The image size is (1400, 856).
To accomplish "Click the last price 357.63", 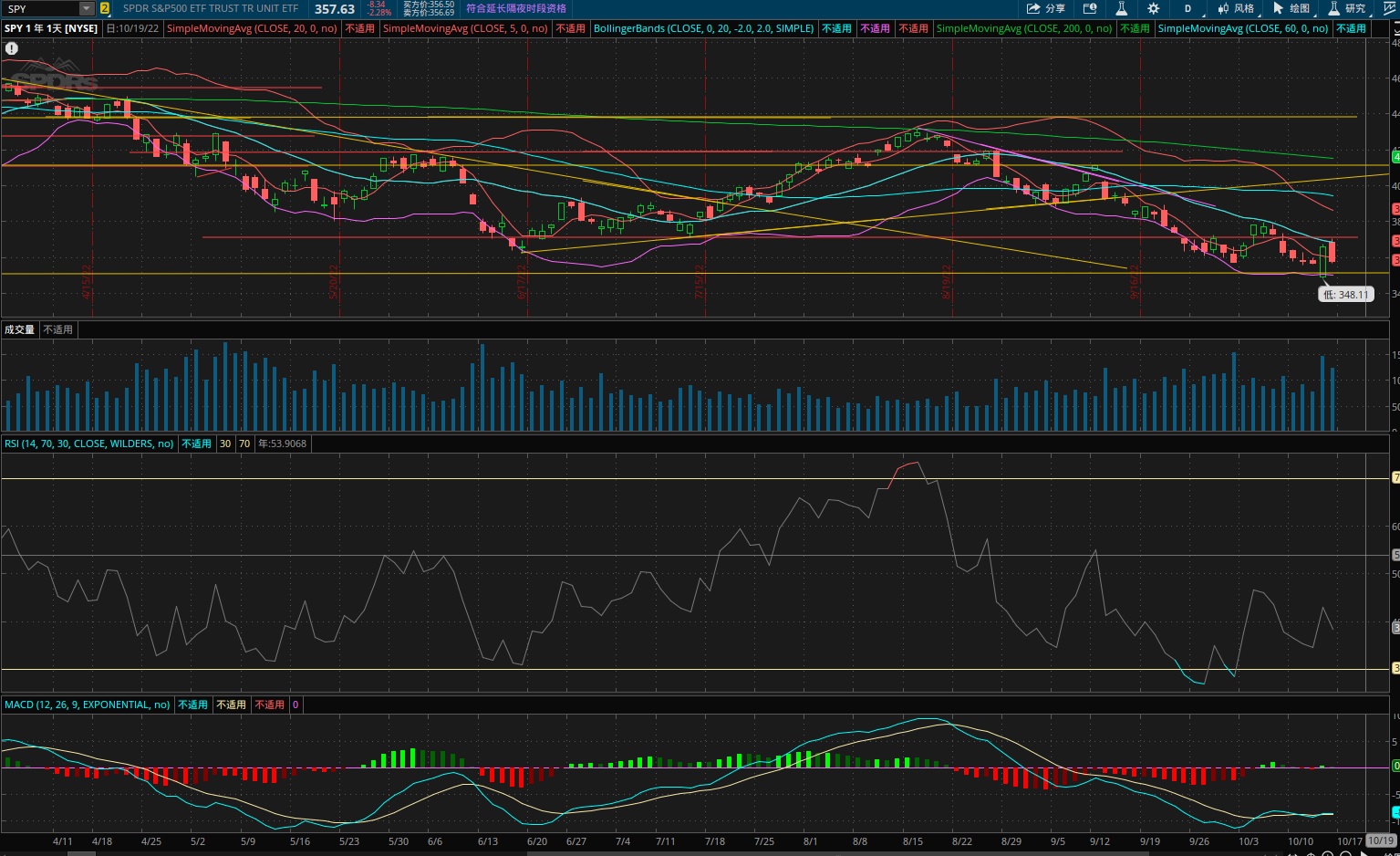I will pyautogui.click(x=335, y=9).
